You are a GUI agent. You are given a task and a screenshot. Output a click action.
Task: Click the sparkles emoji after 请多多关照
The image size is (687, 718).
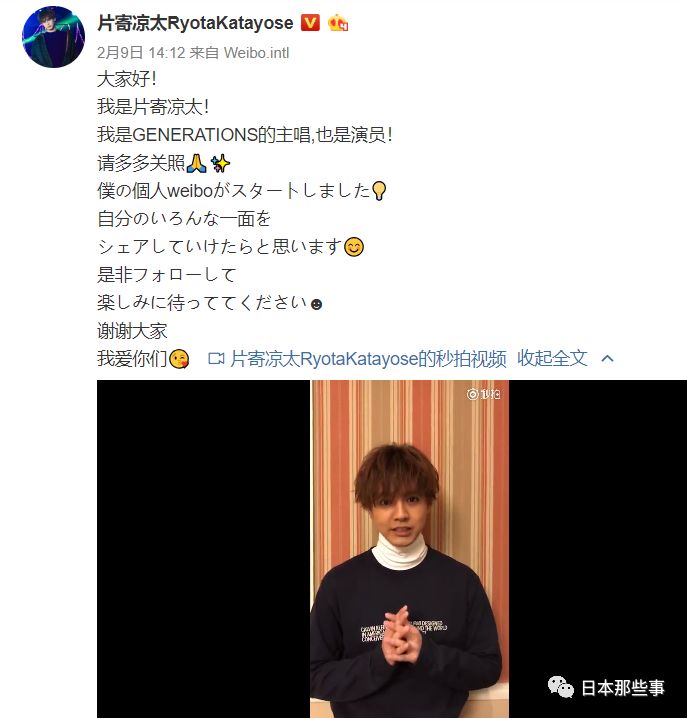tap(220, 163)
